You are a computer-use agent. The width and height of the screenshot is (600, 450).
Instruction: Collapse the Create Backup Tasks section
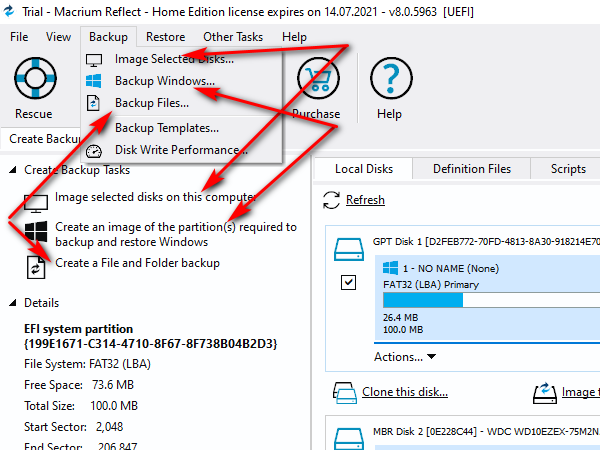pyautogui.click(x=13, y=170)
